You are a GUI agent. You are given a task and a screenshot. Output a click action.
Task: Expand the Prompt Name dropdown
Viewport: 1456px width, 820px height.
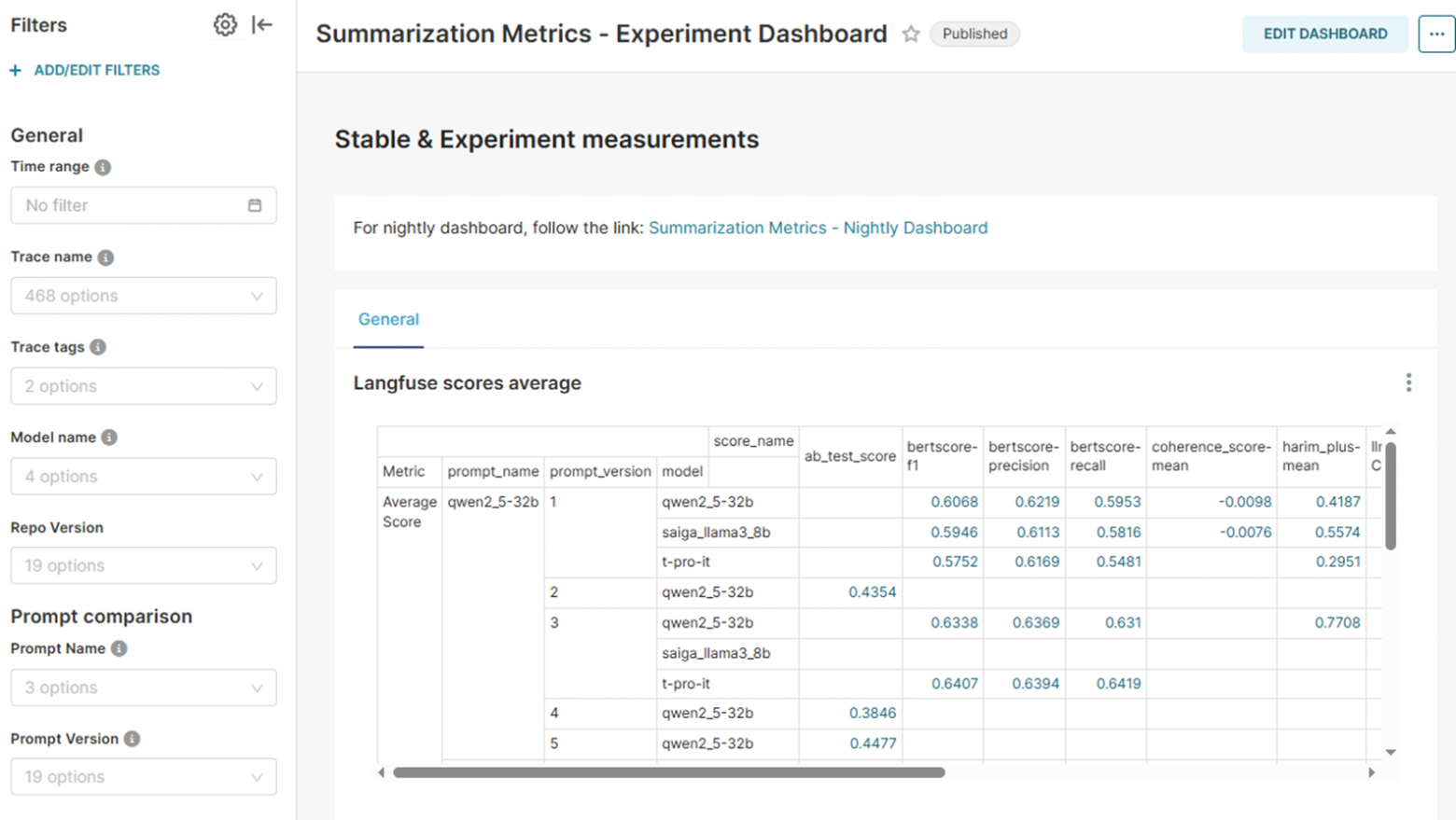pos(143,688)
